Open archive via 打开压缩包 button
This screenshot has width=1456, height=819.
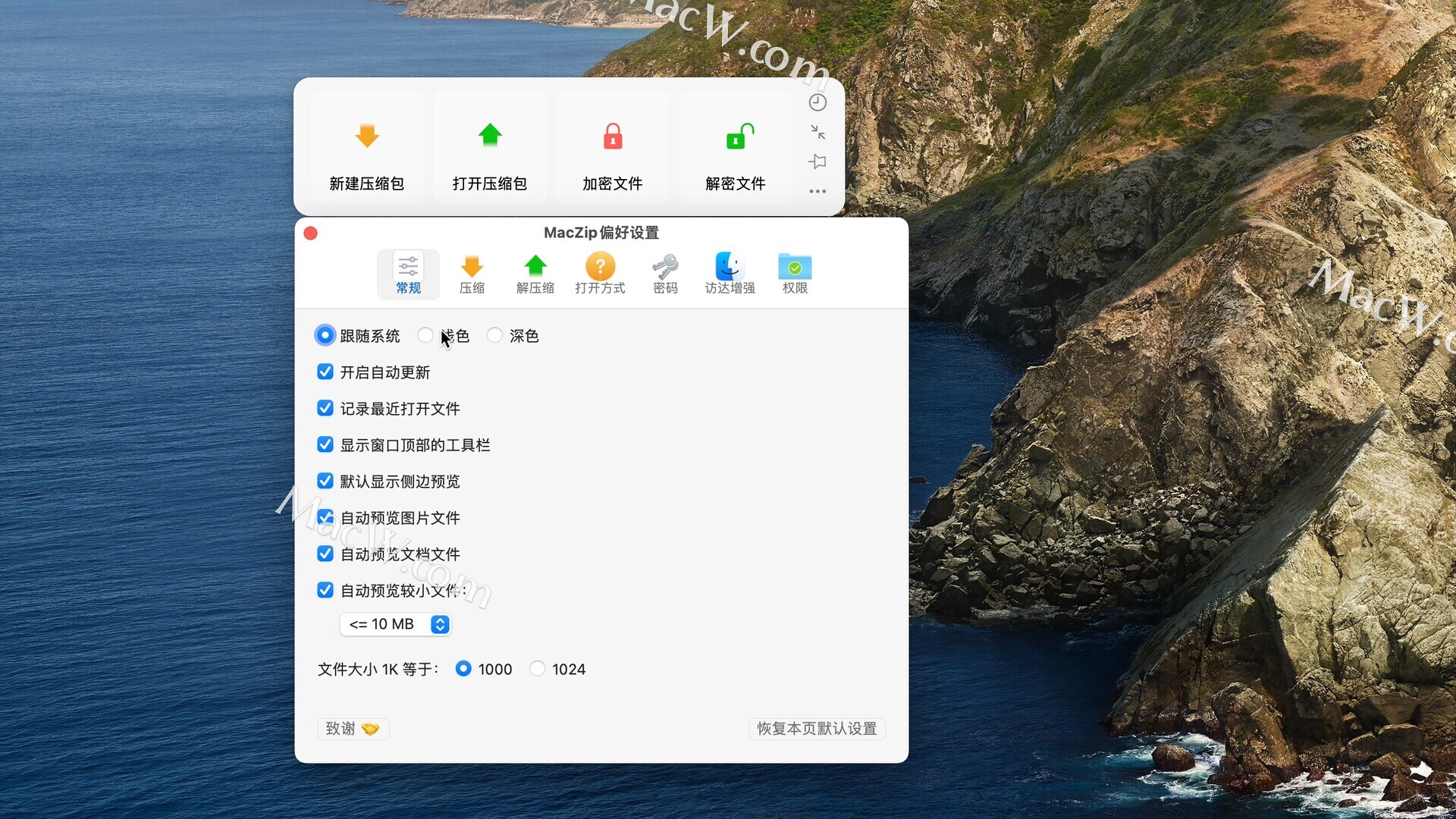490,146
